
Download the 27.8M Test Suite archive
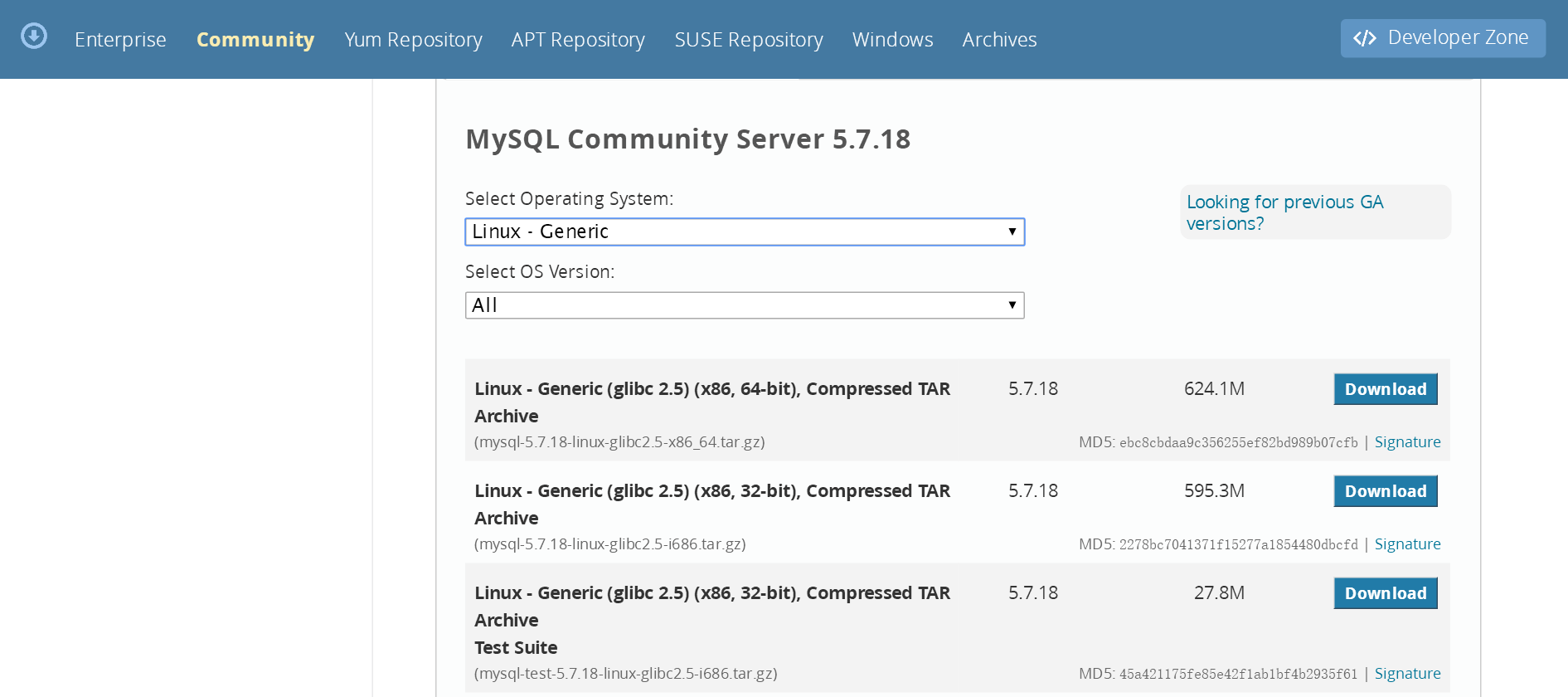(1385, 593)
